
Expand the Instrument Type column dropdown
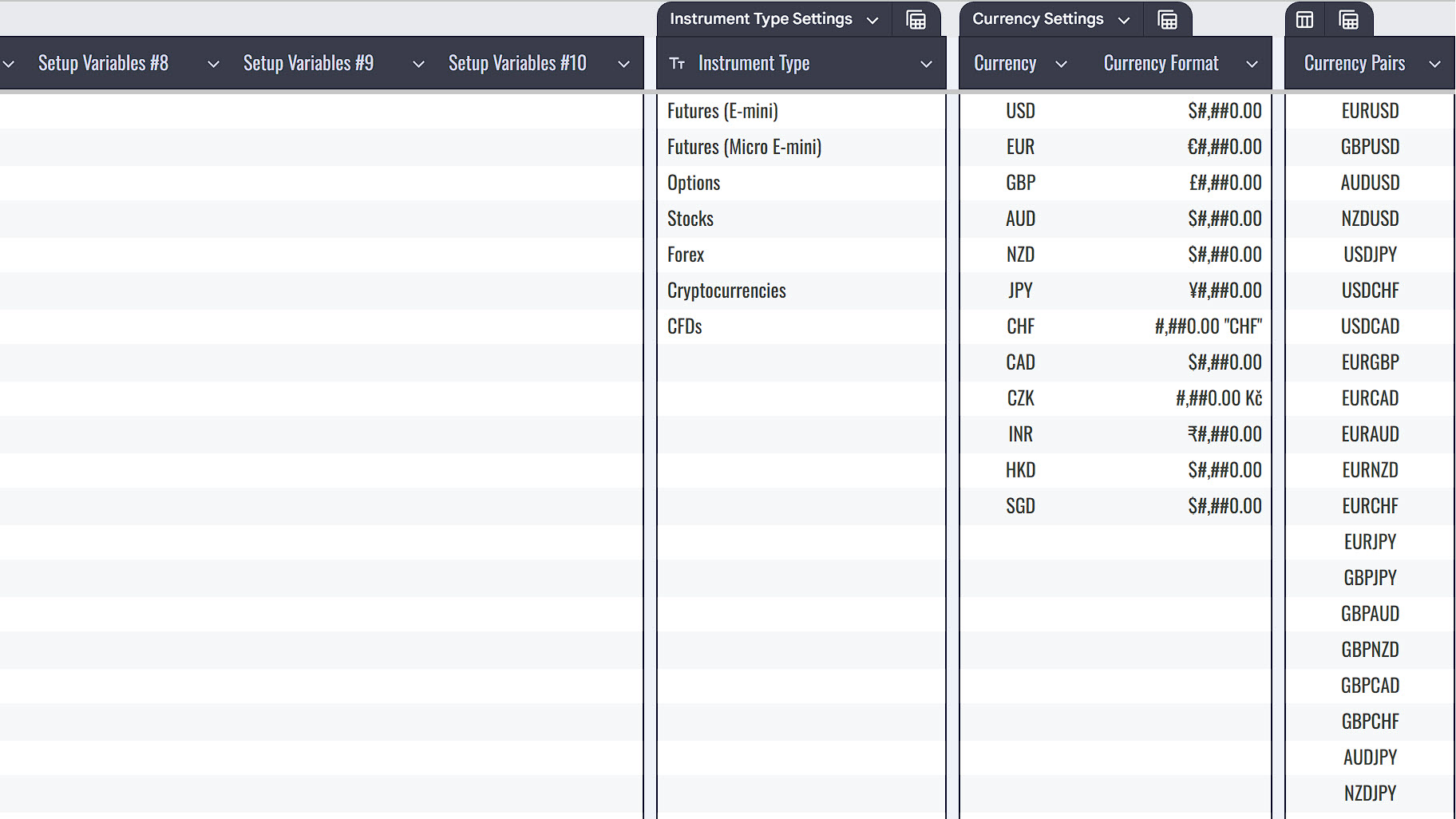pyautogui.click(x=926, y=64)
